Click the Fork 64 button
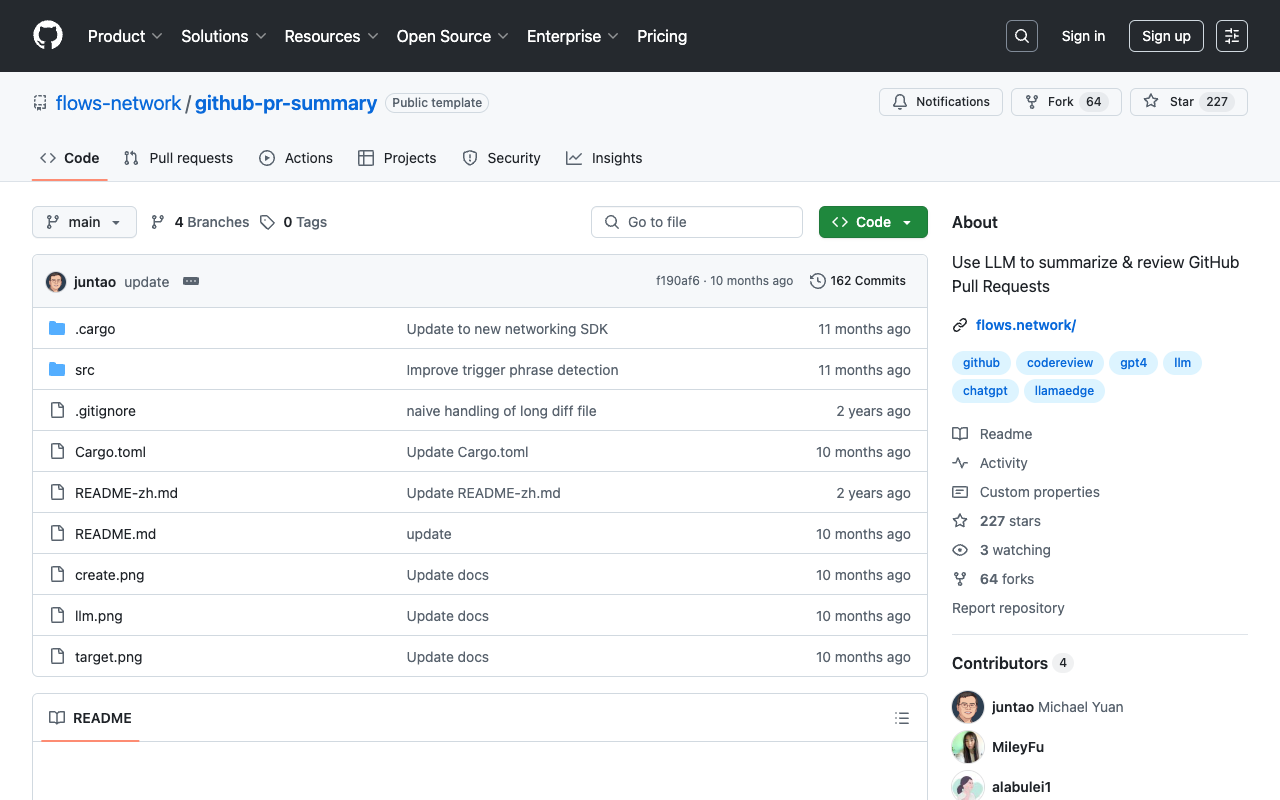 (x=1066, y=102)
